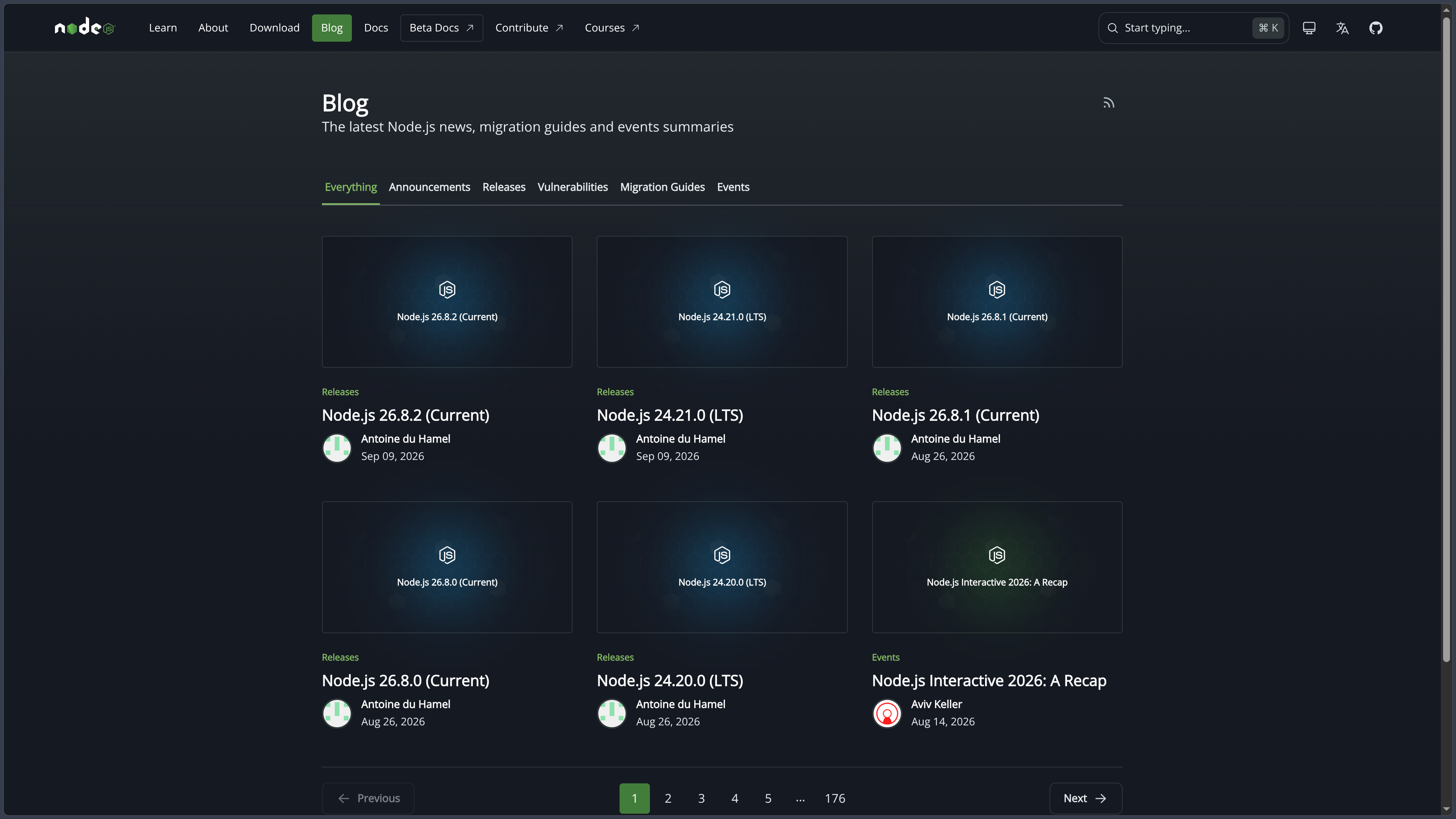Screen dimensions: 1456x819
Task: Click Antoine du Hamel avatar under Node.js 26.8.2
Action: (337, 448)
